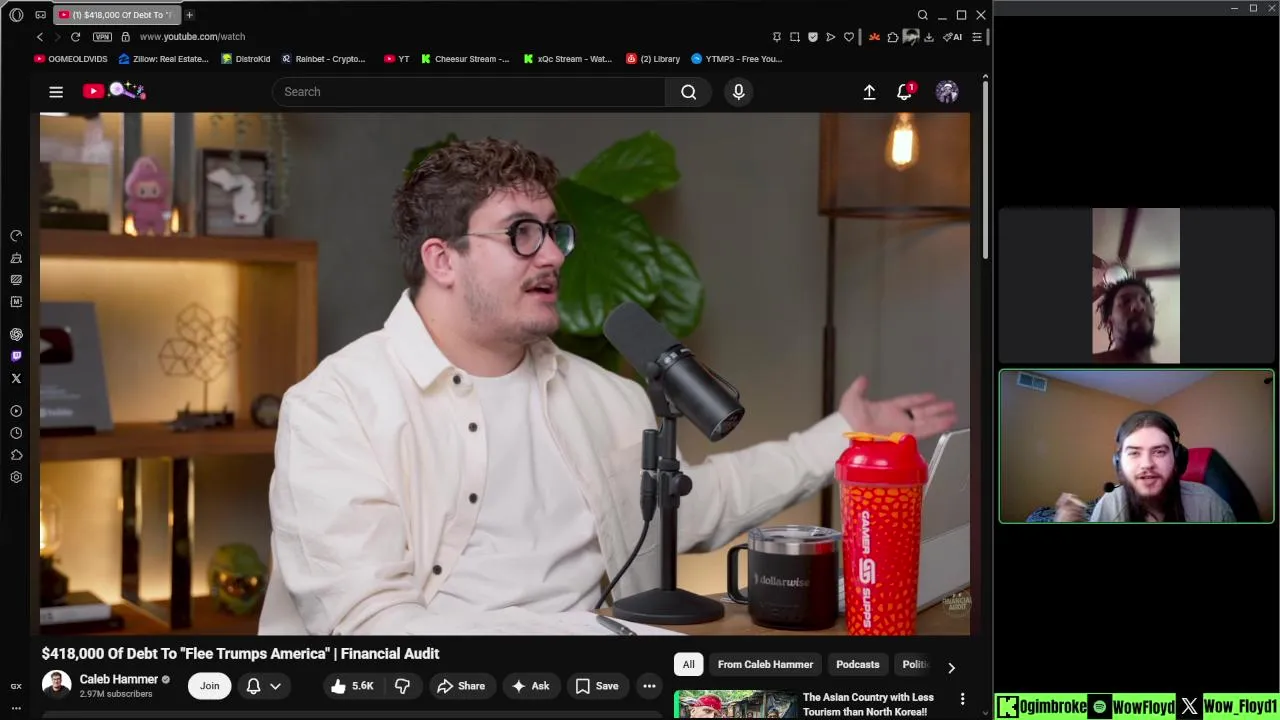Open the Opera GX main menu icon
Screen dimensions: 1280x720
pyautogui.click(x=16, y=15)
